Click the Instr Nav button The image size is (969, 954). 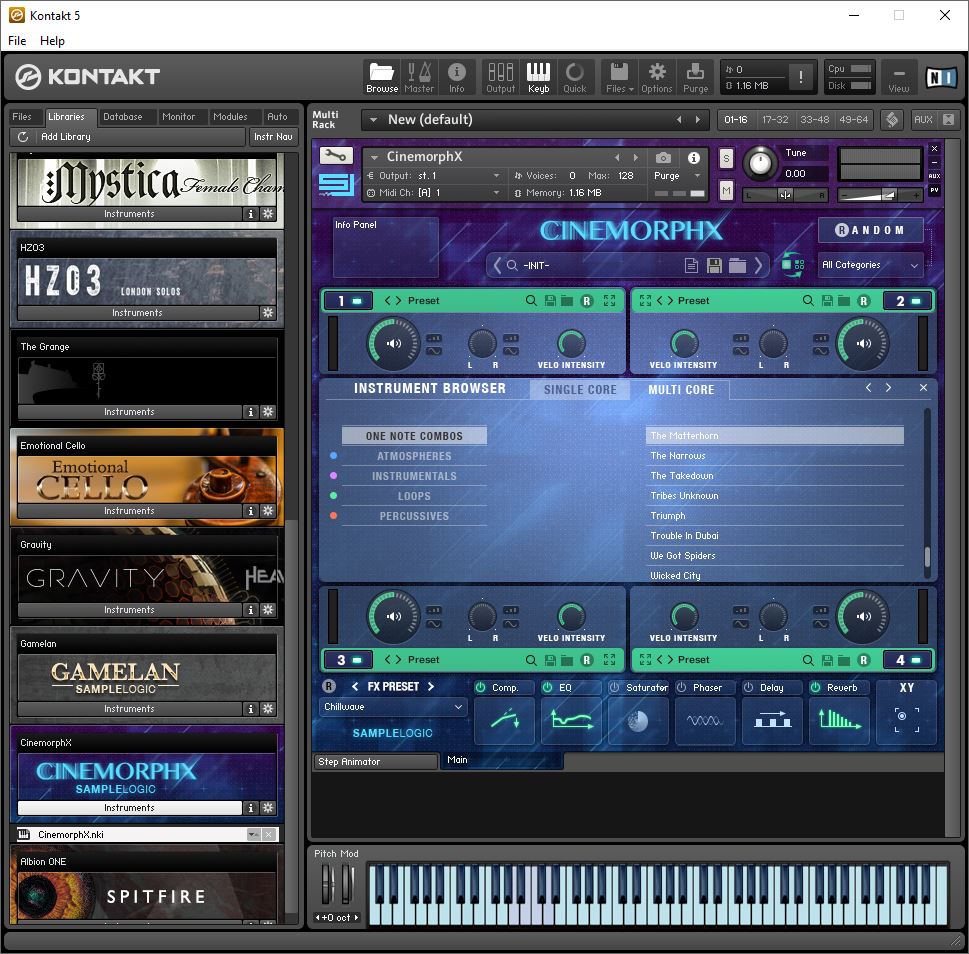point(273,137)
